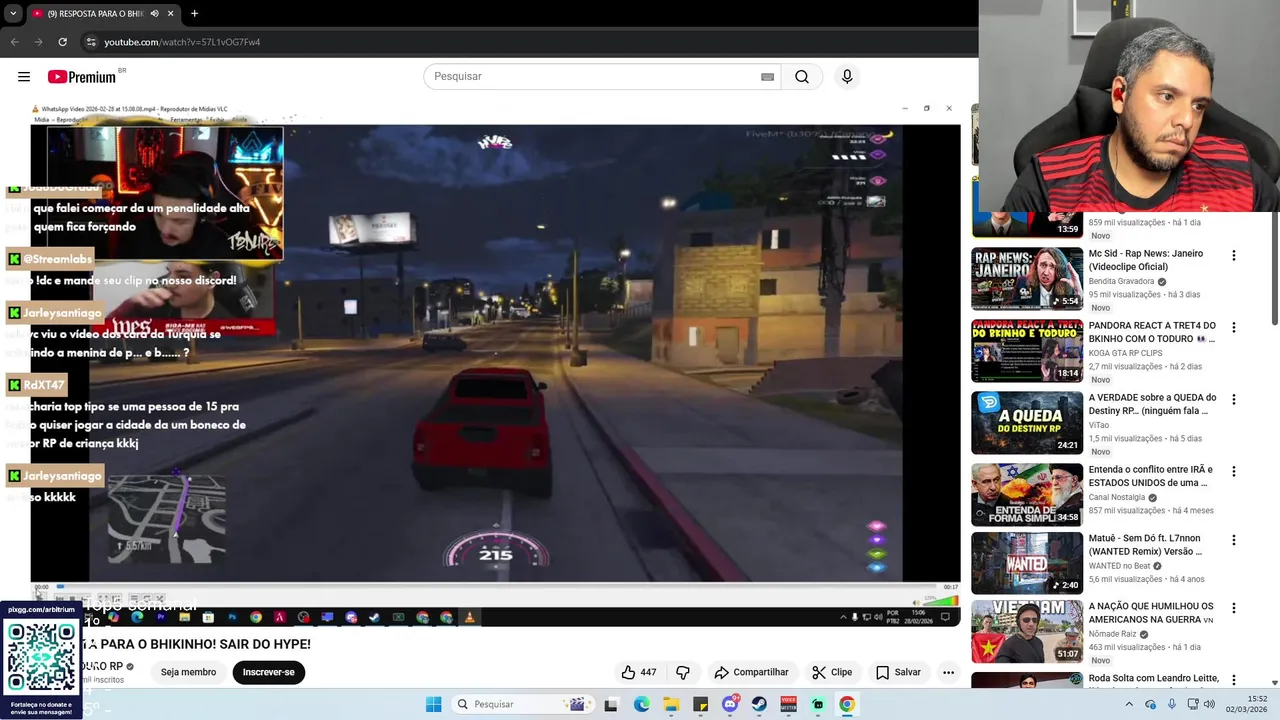Image resolution: width=1280 pixels, height=720 pixels.
Task: Click the youtube.com address bar
Action: pyautogui.click(x=530, y=42)
